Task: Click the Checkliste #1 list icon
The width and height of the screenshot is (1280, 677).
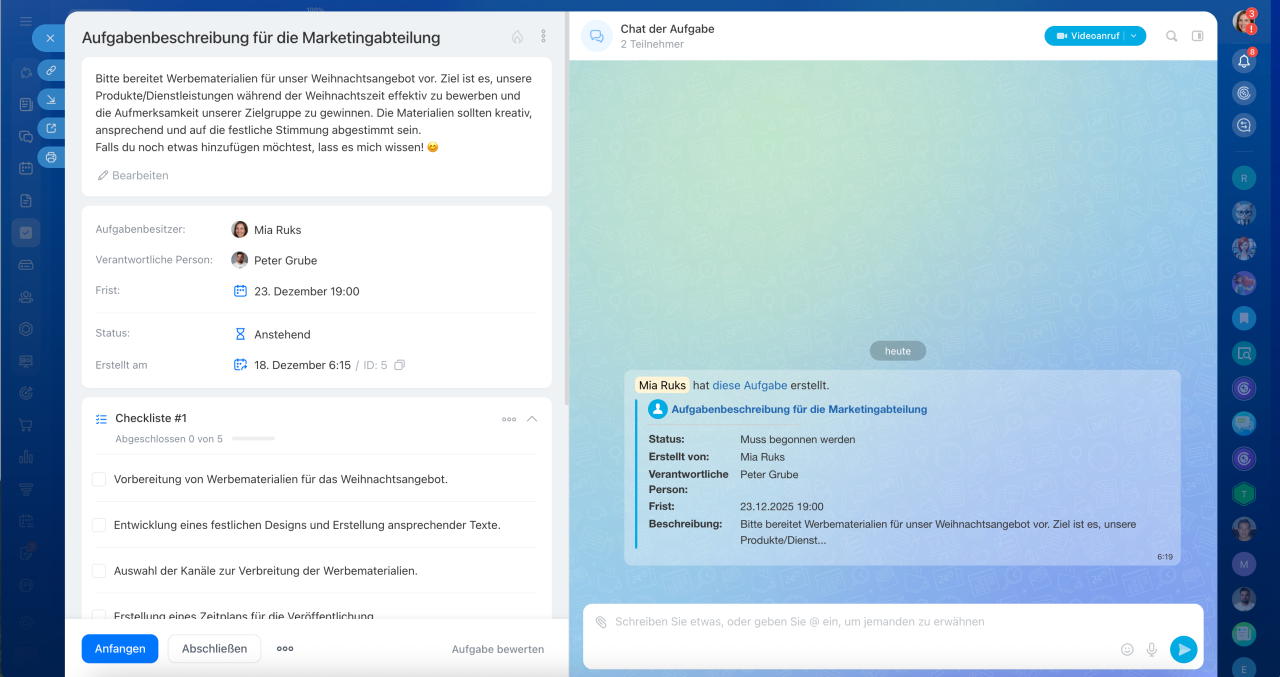Action: pos(101,419)
